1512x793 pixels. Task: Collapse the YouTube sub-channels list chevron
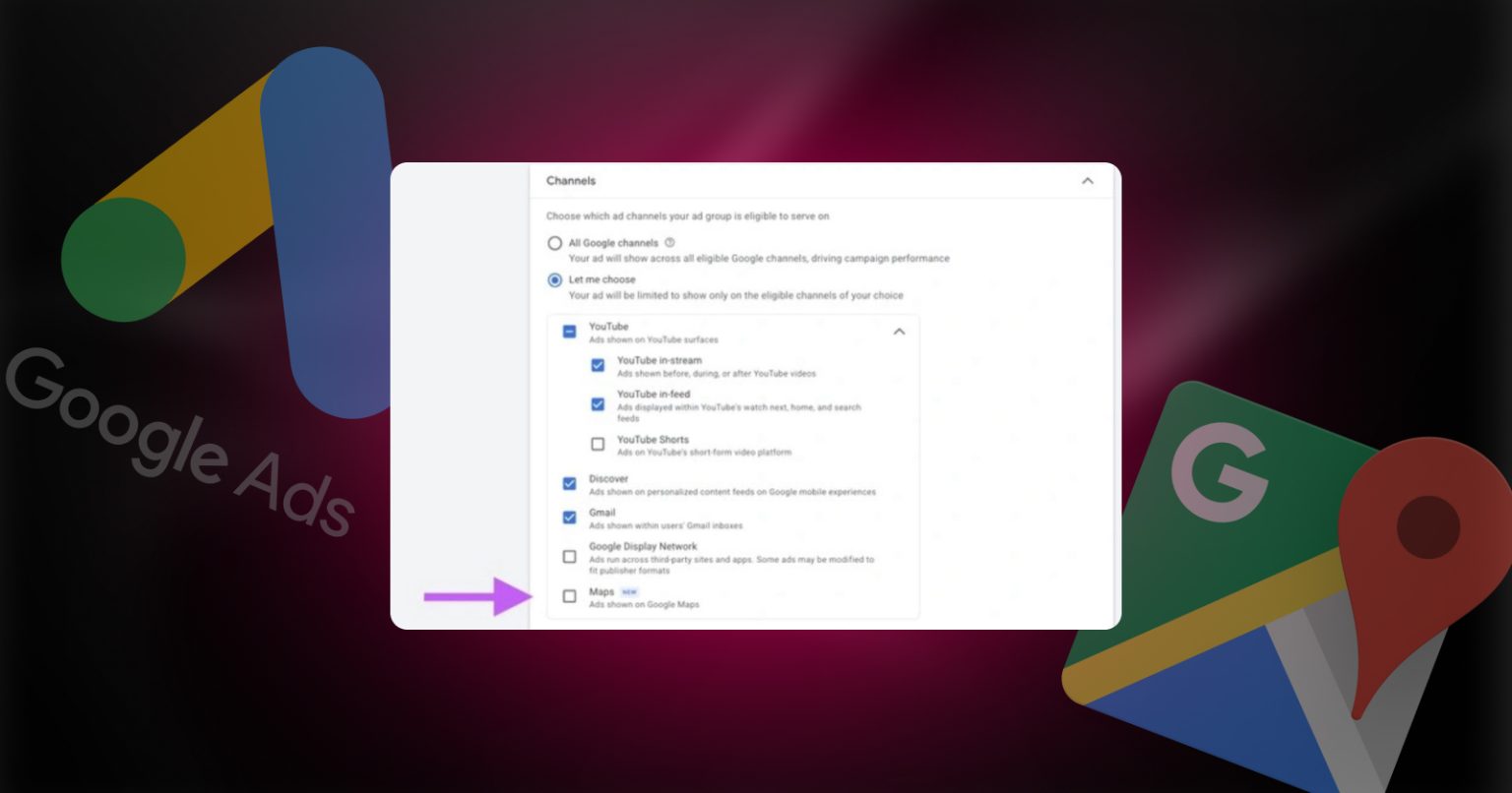click(899, 332)
